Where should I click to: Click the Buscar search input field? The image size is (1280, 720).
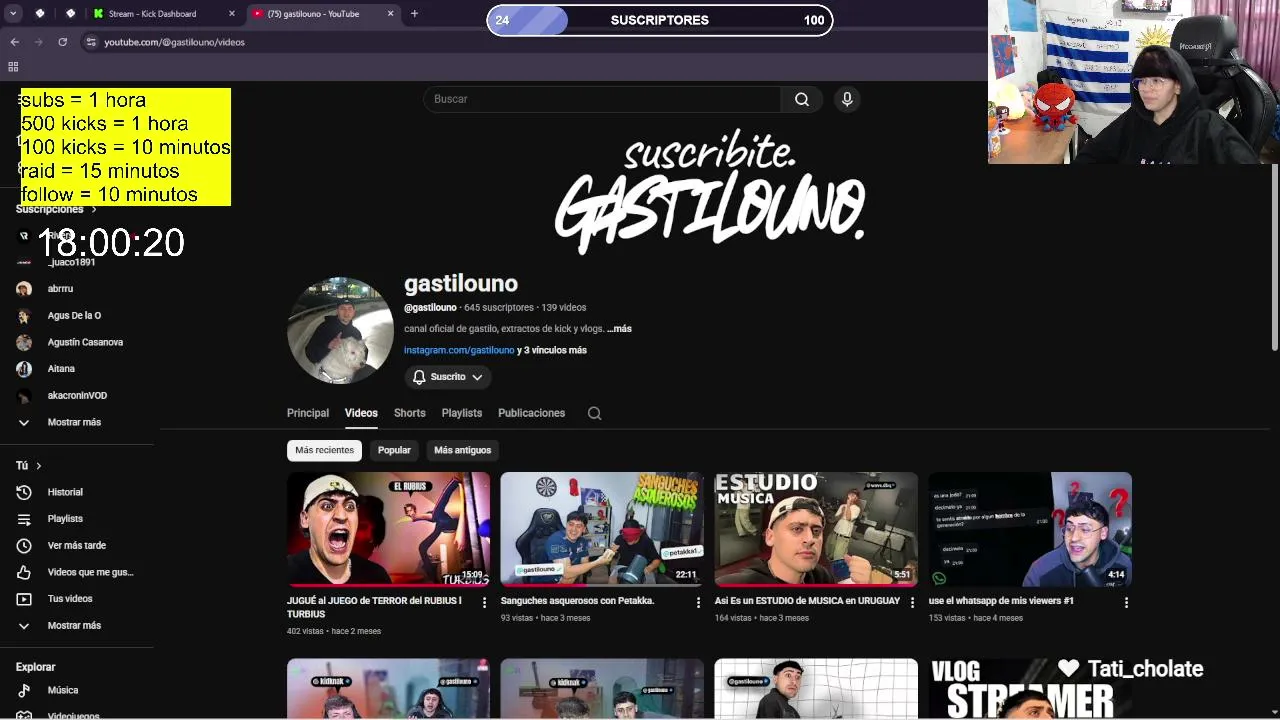602,99
